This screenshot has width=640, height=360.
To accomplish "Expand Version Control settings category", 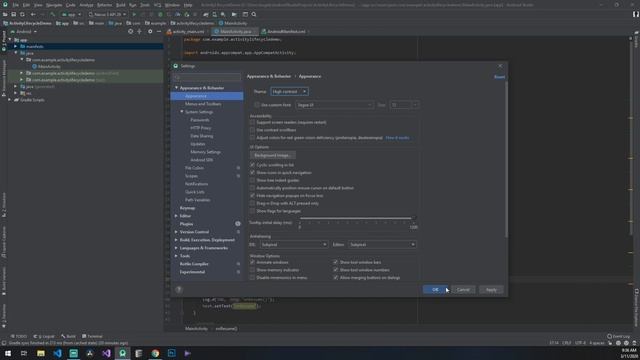I will point(176,232).
